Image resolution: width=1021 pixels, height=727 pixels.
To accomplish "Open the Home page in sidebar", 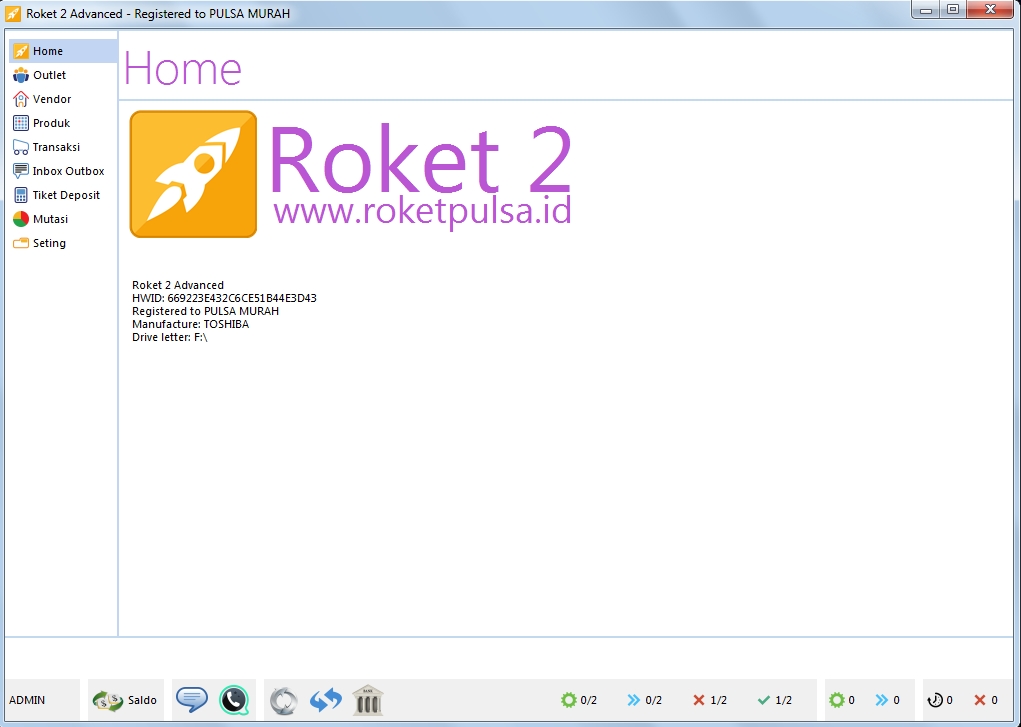I will click(63, 51).
